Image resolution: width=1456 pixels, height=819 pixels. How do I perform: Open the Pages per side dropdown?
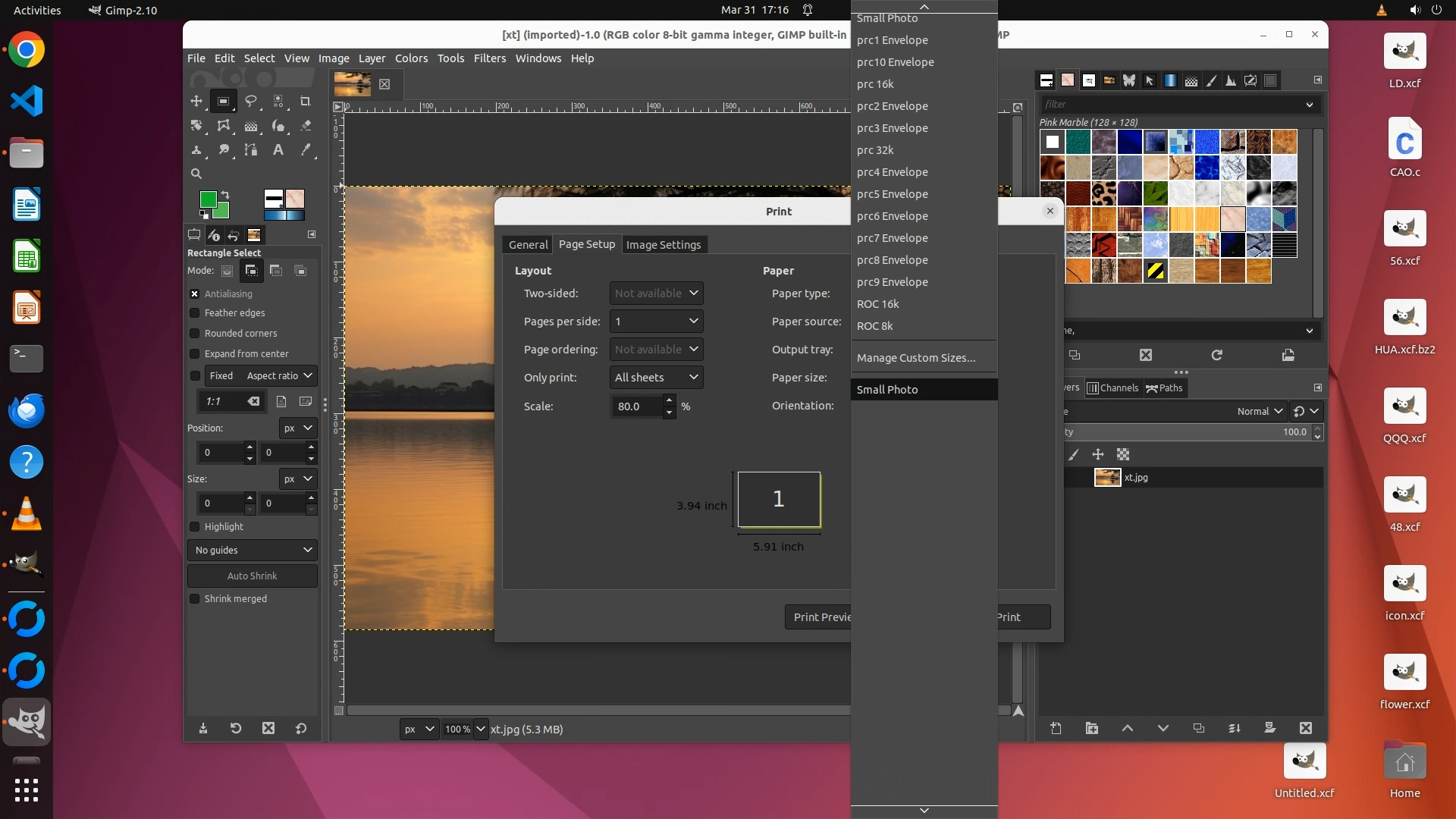click(656, 322)
